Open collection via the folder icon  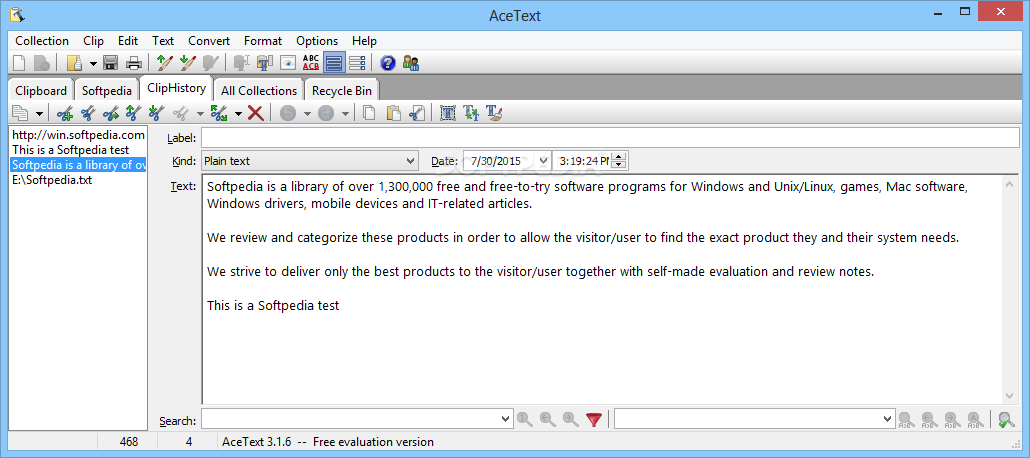pyautogui.click(x=75, y=63)
